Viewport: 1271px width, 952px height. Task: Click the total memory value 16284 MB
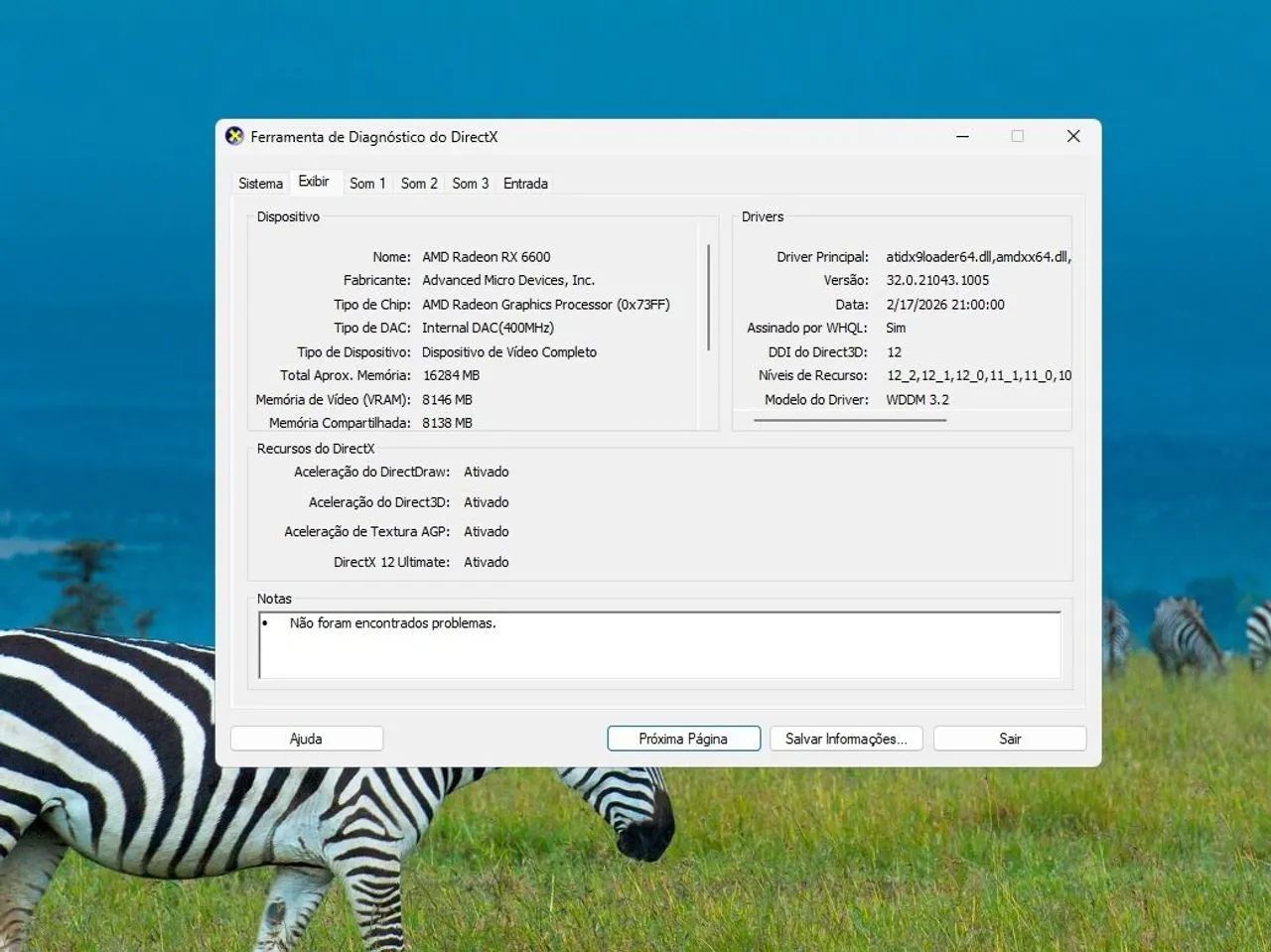tap(451, 376)
